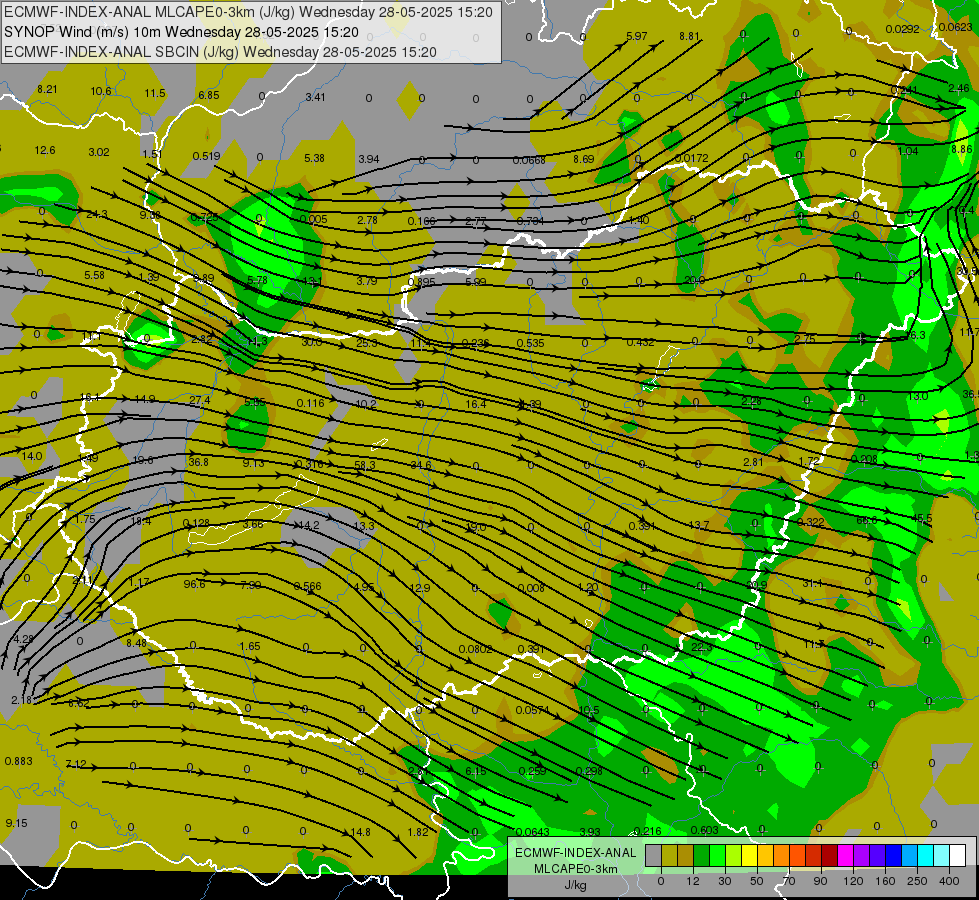Click the map value '96.6'
The image size is (979, 900).
(194, 584)
